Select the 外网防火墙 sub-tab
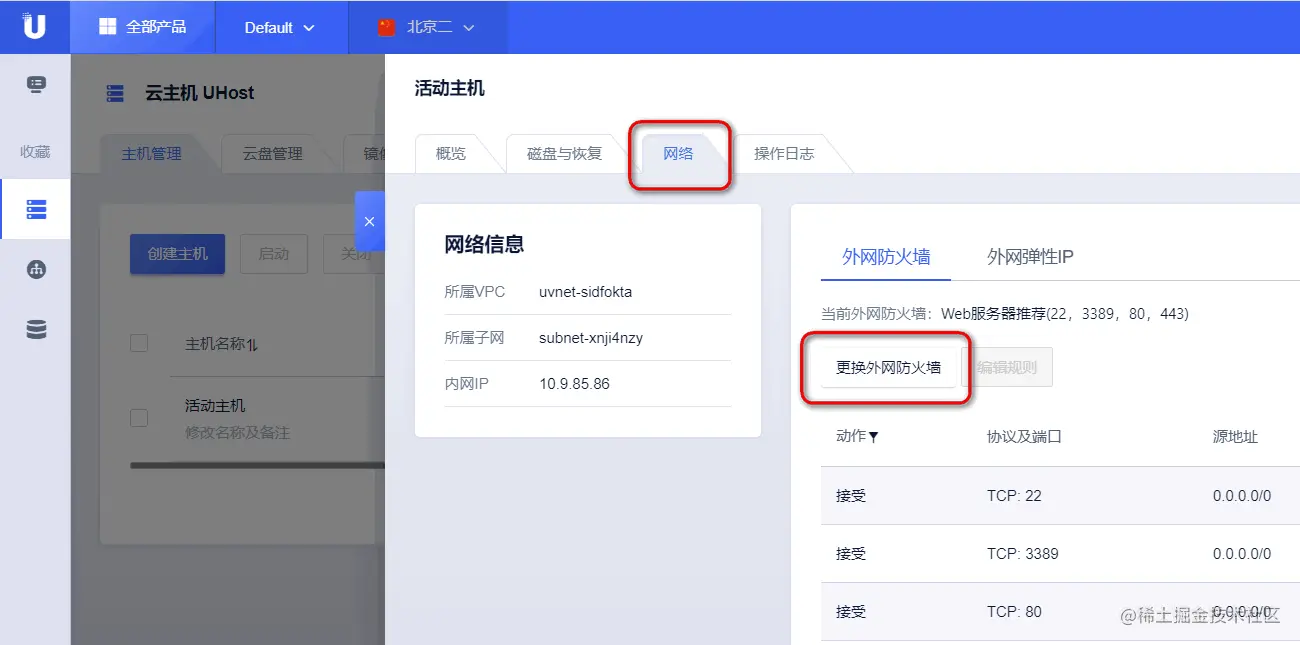Viewport: 1300px width, 645px height. [886, 257]
